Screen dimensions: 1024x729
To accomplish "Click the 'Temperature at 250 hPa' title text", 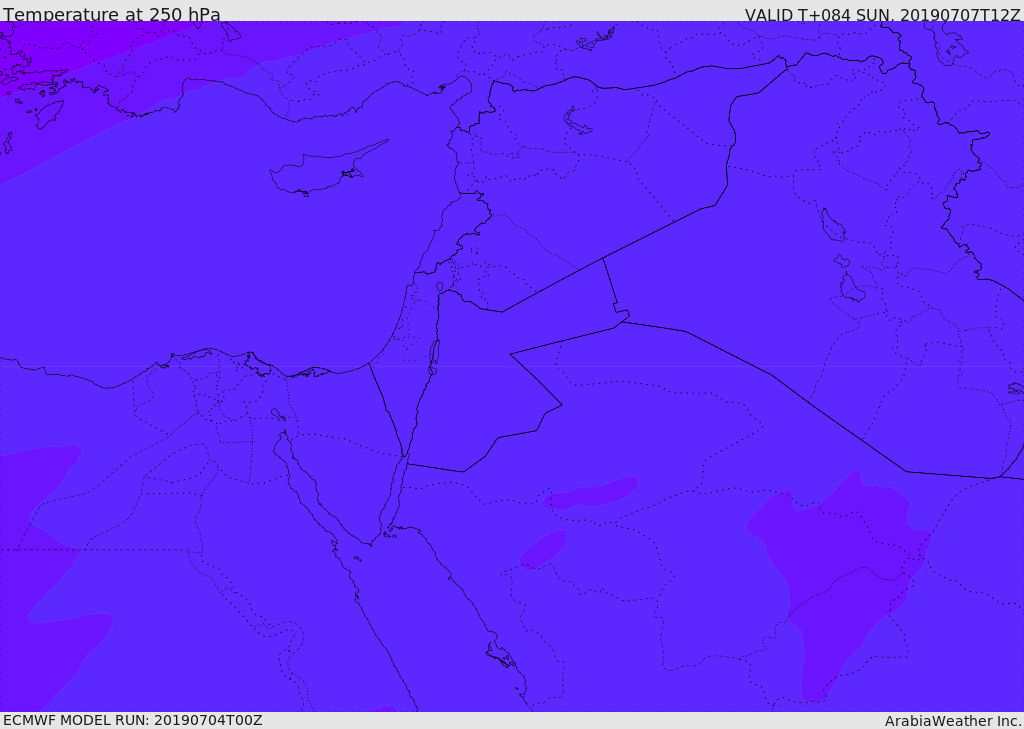I will coord(112,14).
